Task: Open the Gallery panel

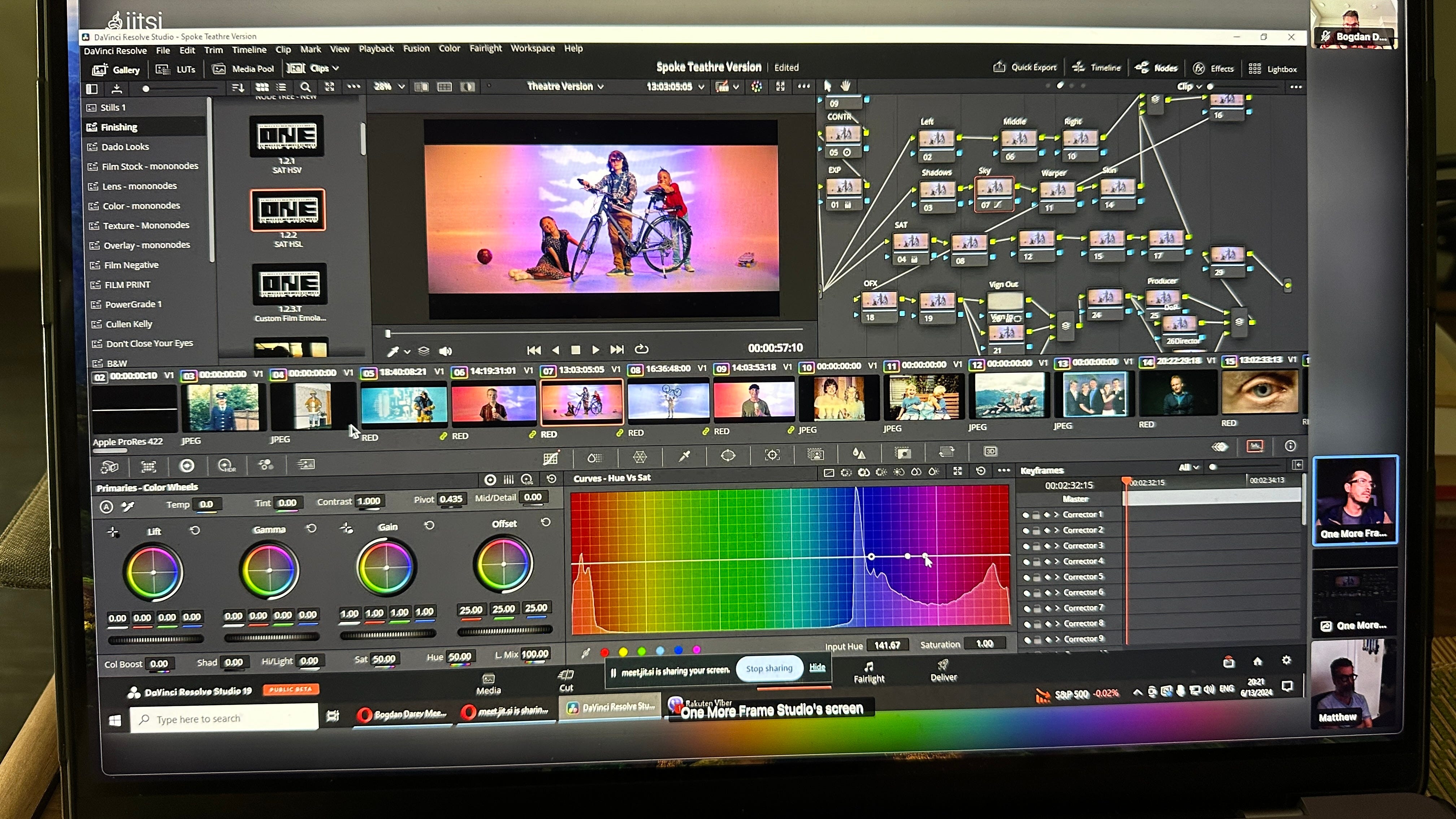Action: [x=116, y=70]
